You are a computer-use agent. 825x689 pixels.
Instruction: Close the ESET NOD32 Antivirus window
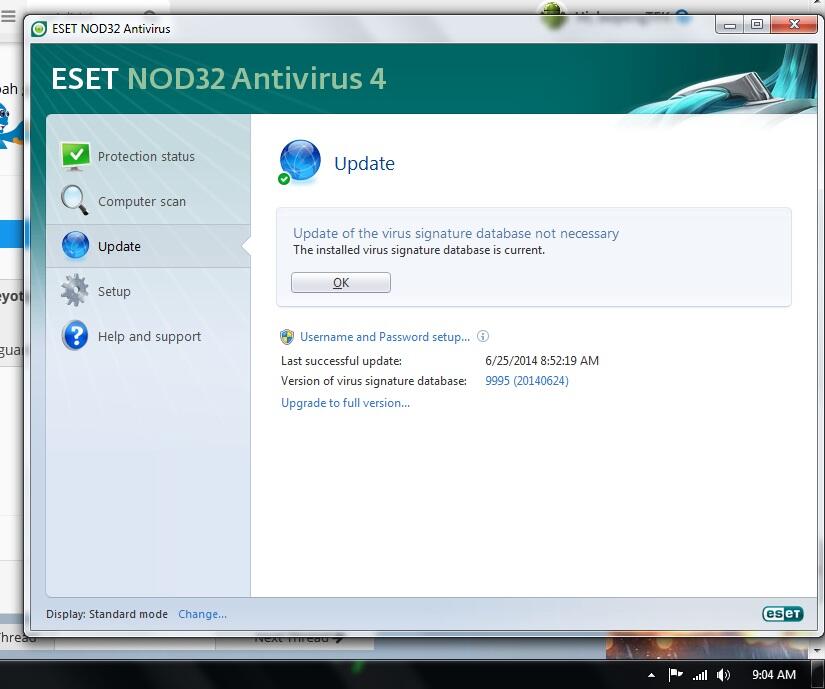(794, 25)
